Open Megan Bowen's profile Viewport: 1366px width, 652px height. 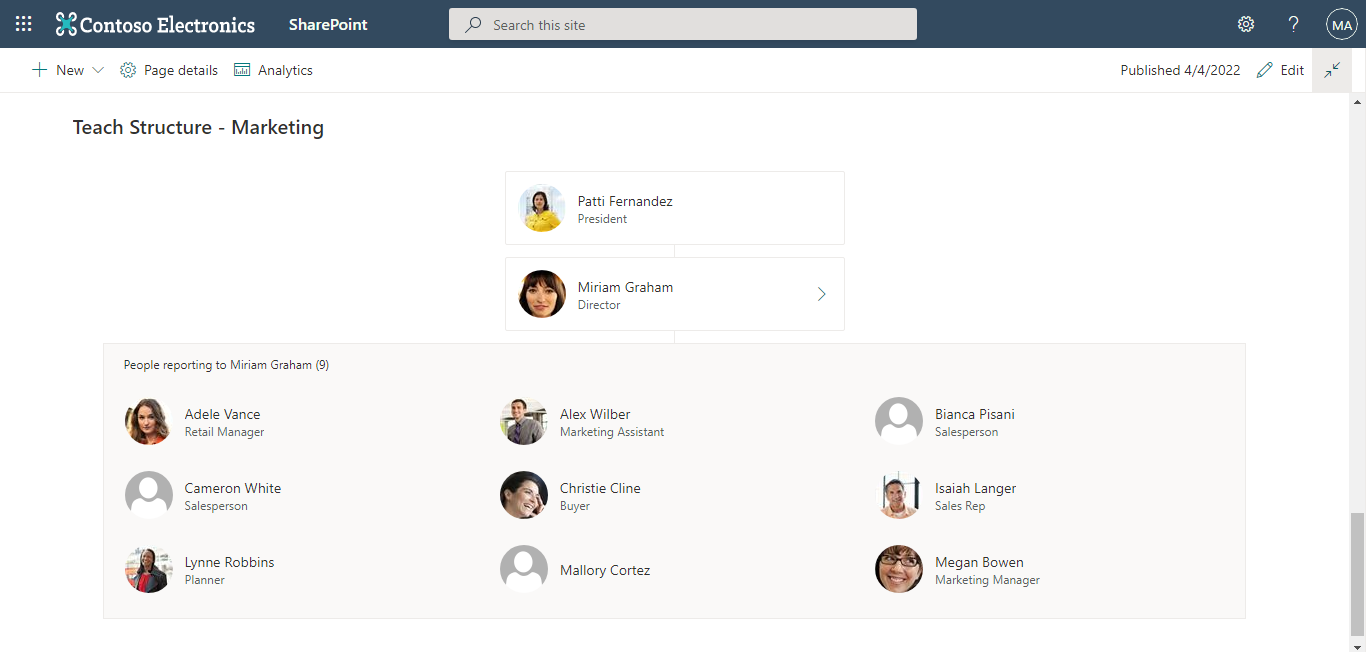[979, 570]
